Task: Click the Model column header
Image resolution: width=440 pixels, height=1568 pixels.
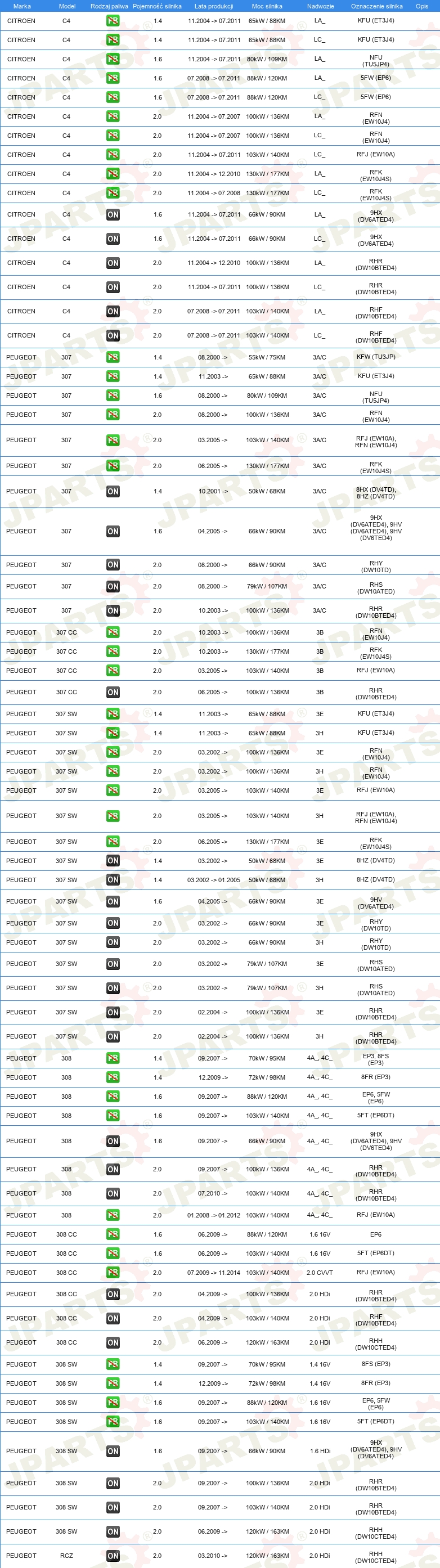Action: click(67, 6)
